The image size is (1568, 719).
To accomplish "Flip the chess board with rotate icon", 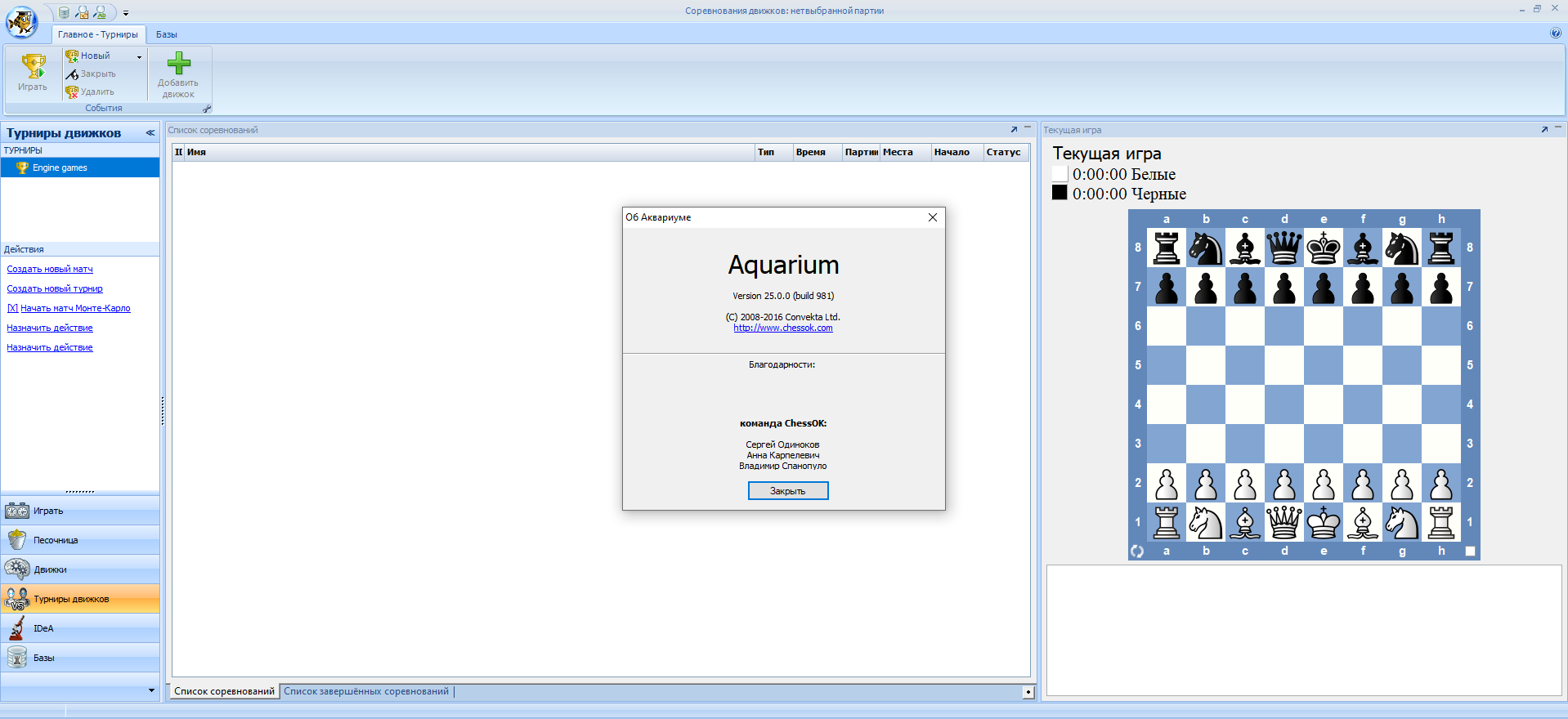I will (x=1137, y=551).
